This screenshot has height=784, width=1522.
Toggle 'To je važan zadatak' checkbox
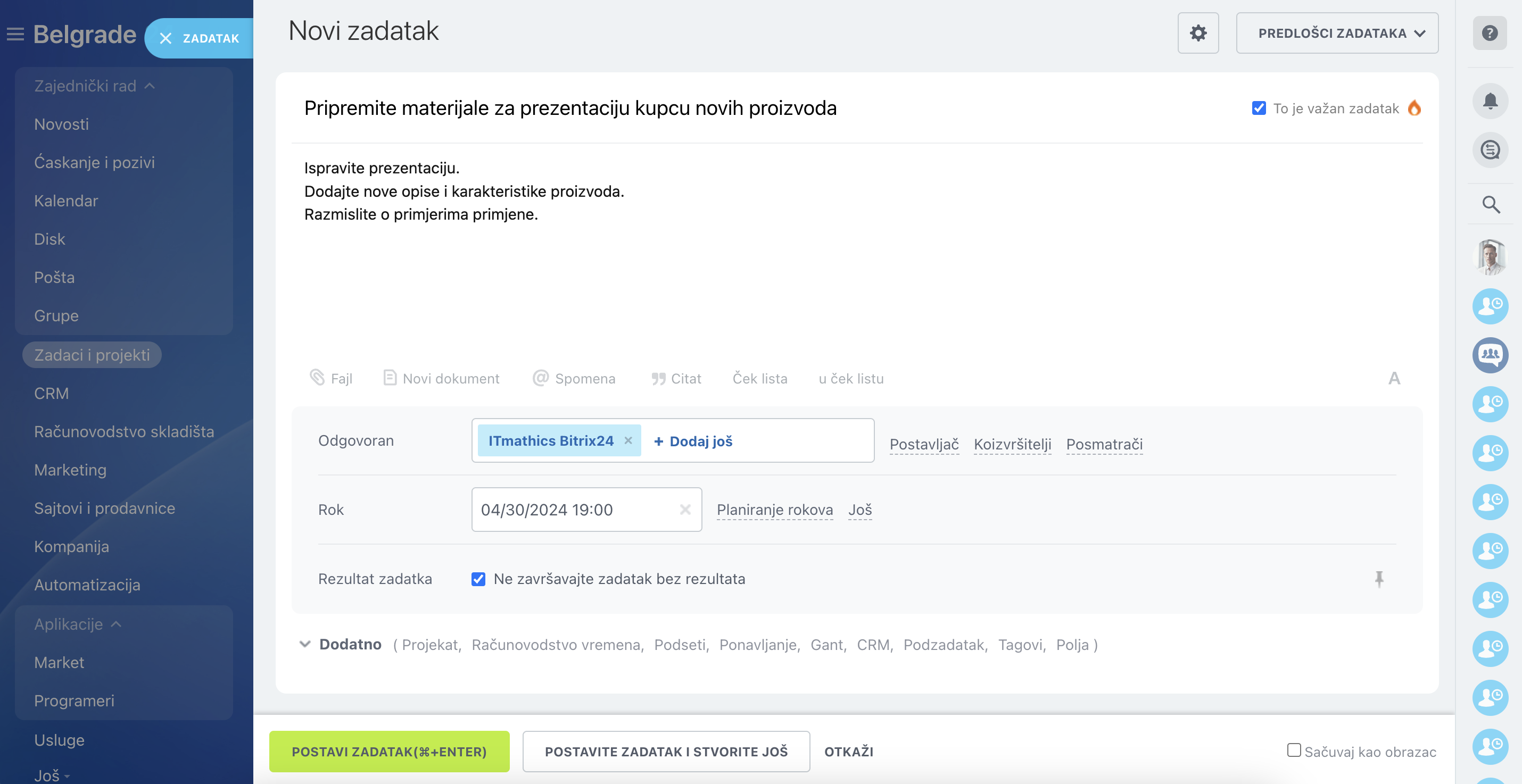[x=1259, y=108]
